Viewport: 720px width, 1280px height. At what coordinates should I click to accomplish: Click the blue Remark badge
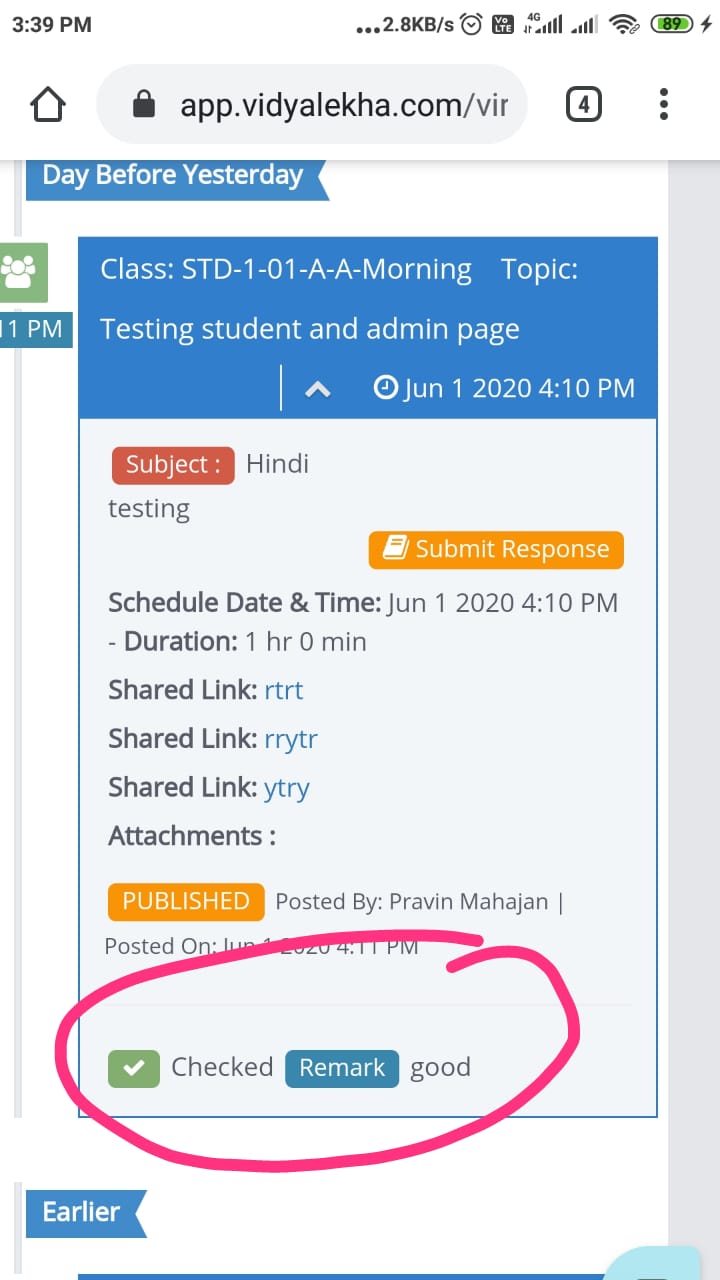(x=342, y=1068)
